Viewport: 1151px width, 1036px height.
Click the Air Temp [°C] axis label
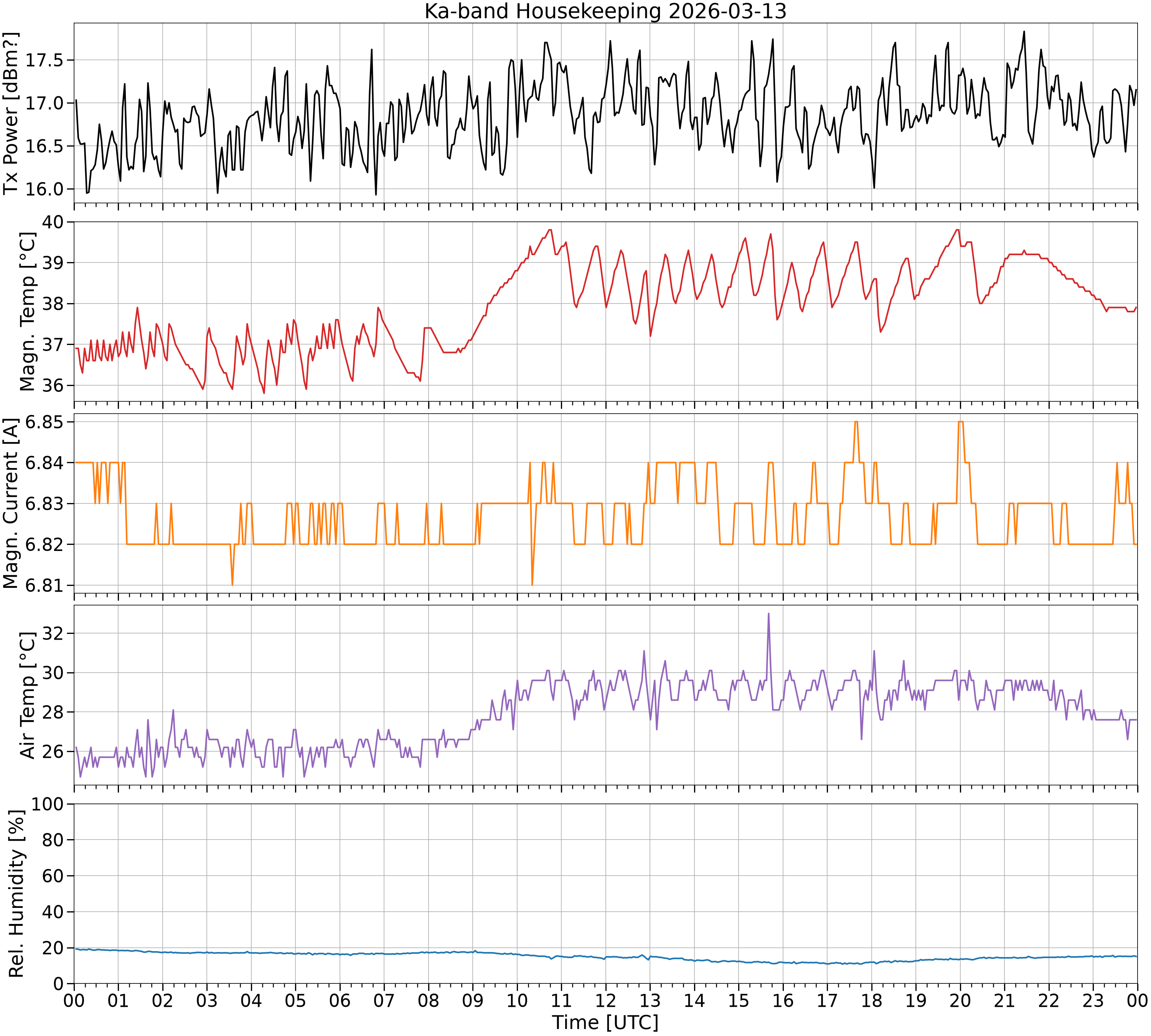click(x=27, y=695)
